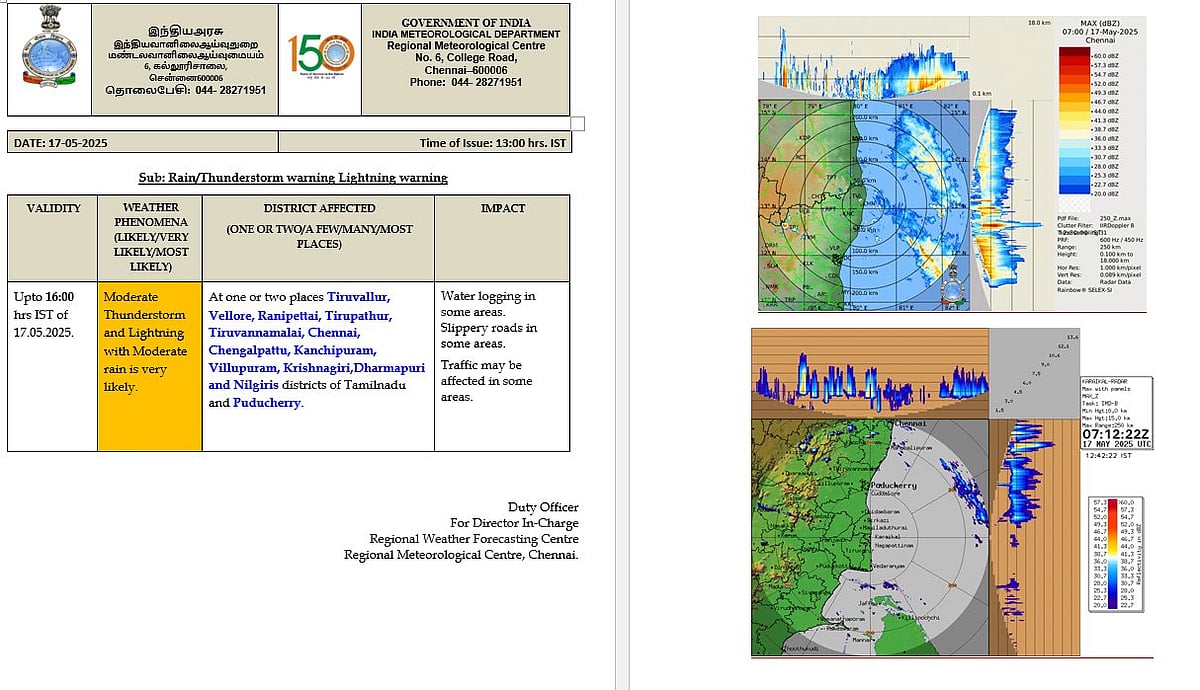1200x690 pixels.
Task: Click the underlined Rain/Thunderstorm warning subject line
Action: point(292,178)
